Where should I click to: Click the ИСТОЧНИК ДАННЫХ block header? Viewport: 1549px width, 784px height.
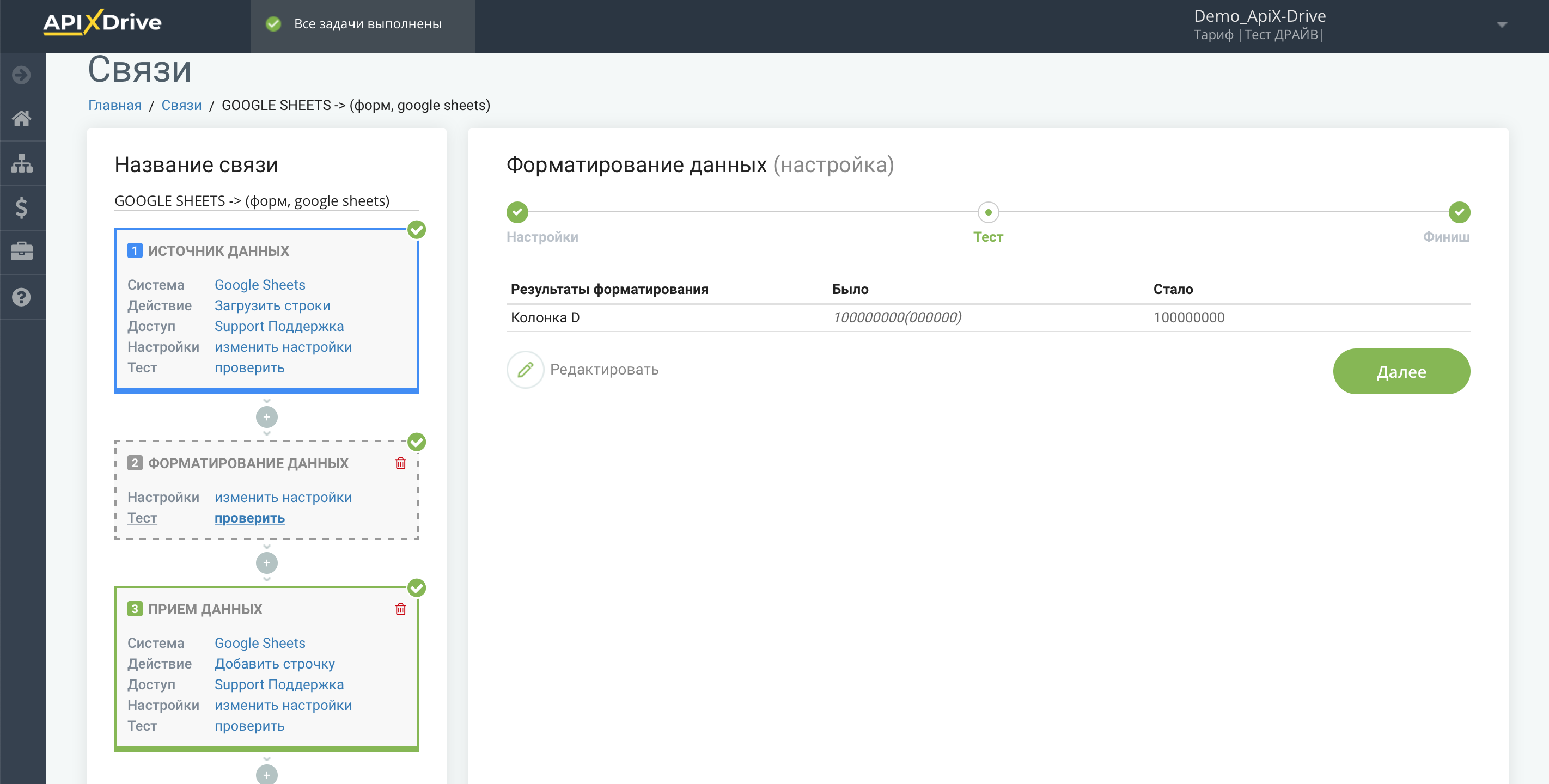pos(218,250)
